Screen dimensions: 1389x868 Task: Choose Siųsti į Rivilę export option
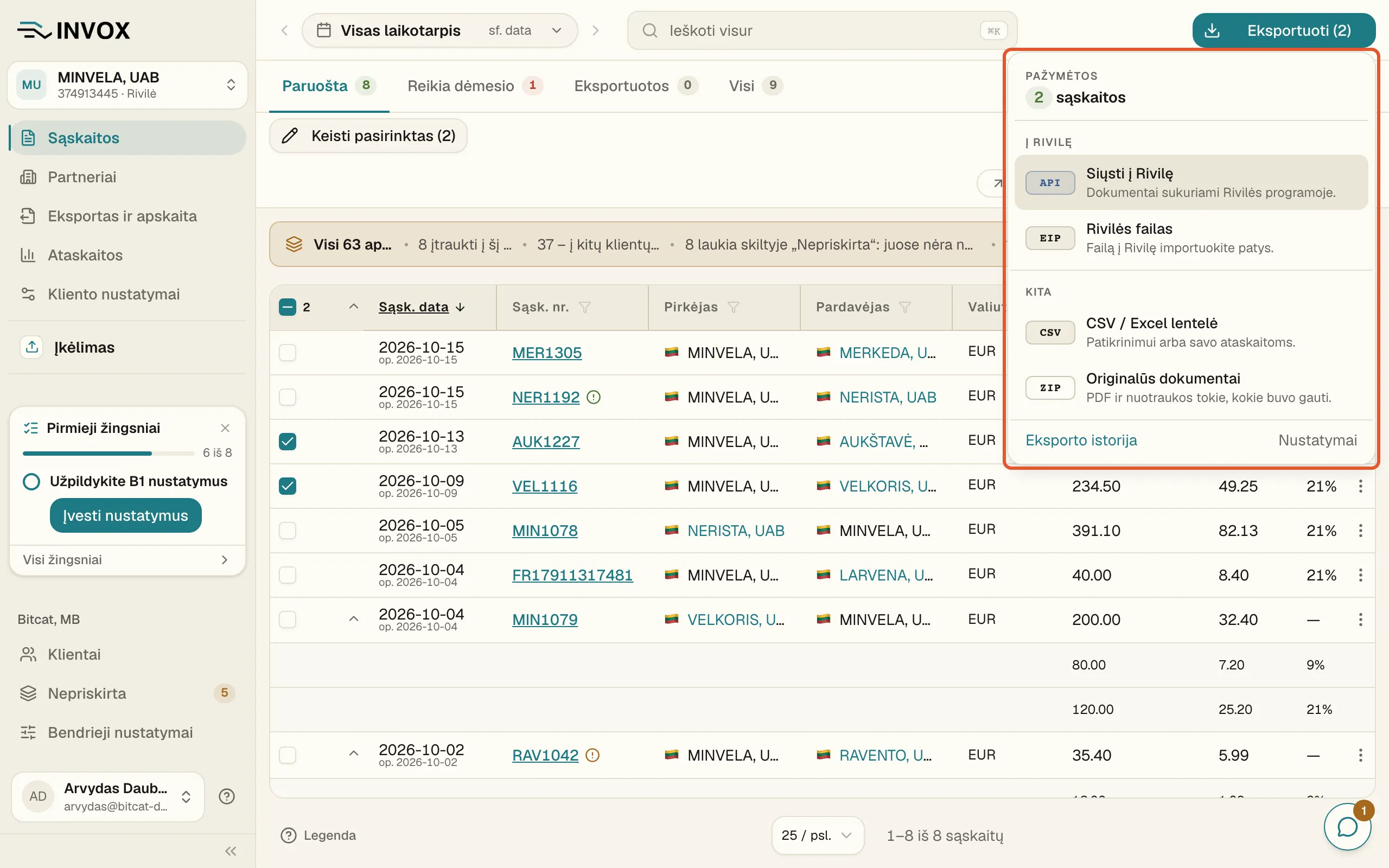point(1191,183)
